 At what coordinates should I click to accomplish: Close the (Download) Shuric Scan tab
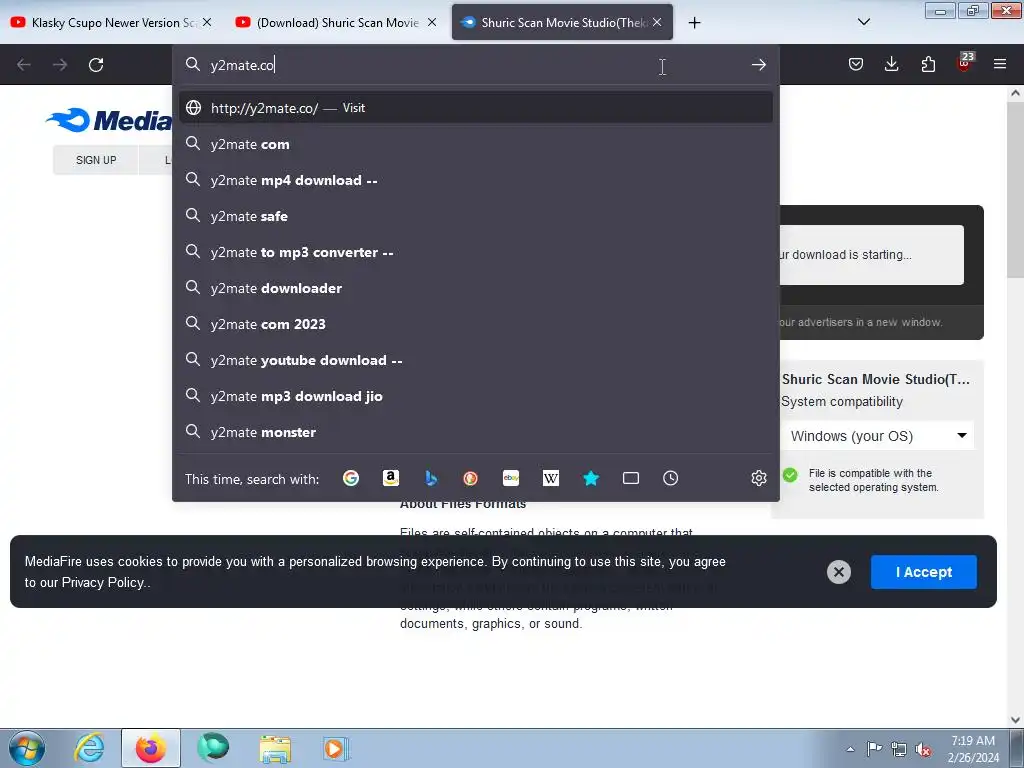(x=432, y=22)
